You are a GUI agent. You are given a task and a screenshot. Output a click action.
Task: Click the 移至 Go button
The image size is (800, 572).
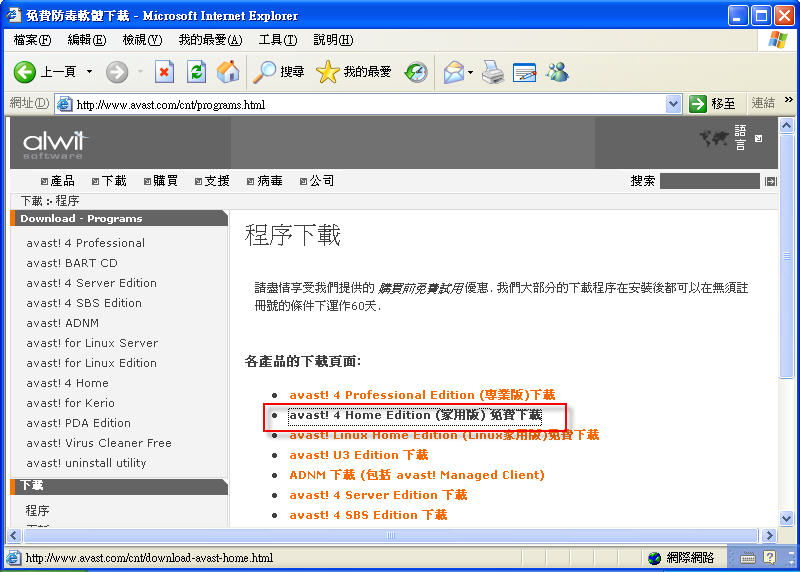712,104
